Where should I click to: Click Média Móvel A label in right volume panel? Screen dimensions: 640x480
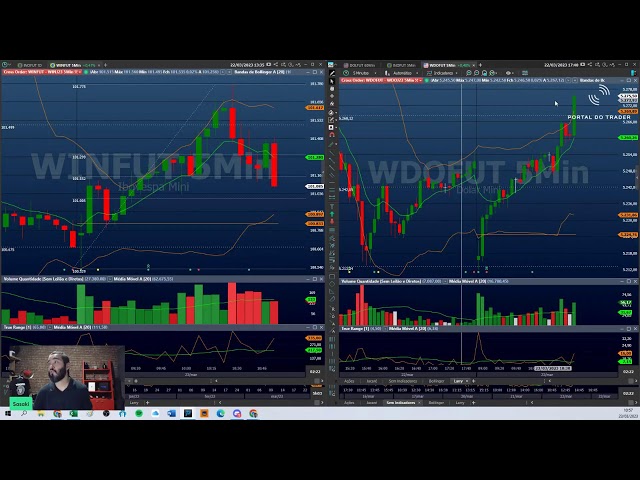click(x=478, y=281)
